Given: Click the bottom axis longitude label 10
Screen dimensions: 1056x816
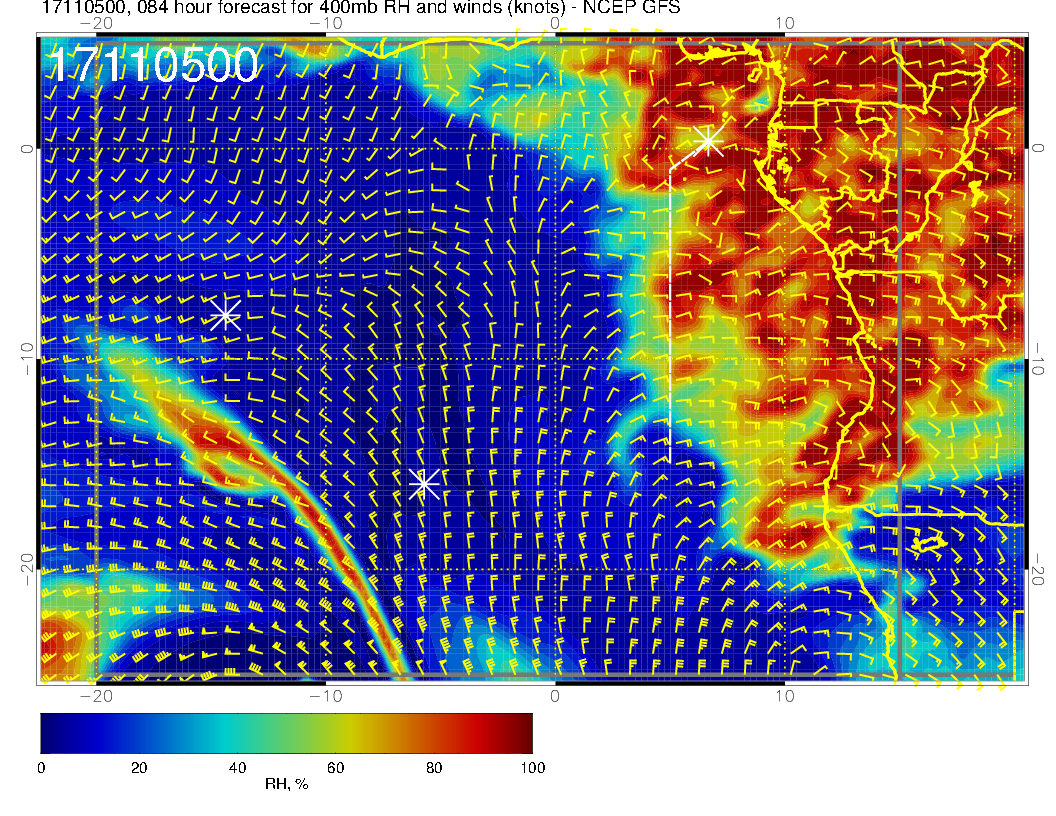Looking at the screenshot, I should pyautogui.click(x=785, y=695).
